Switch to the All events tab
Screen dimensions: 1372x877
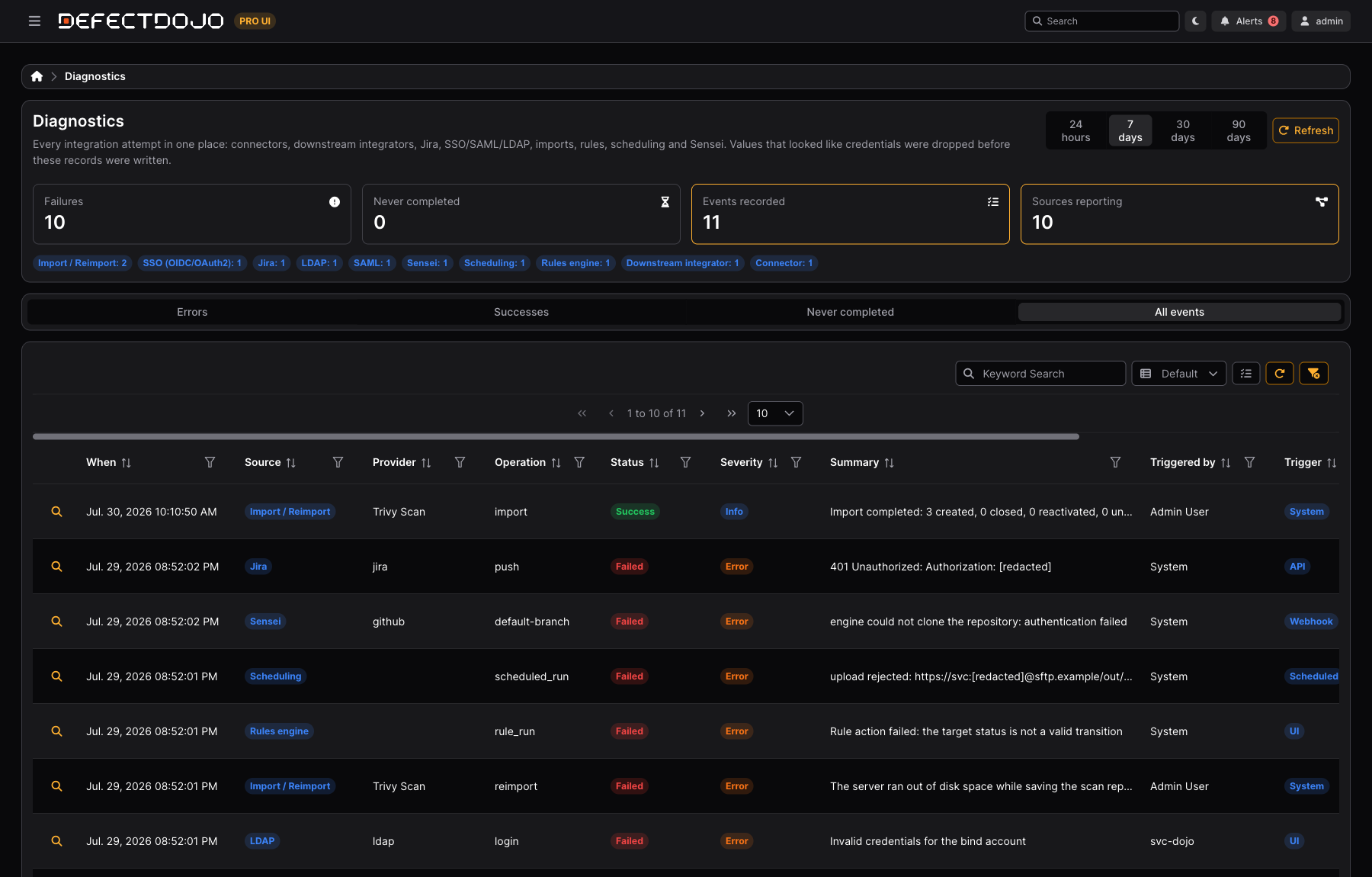coord(1179,312)
